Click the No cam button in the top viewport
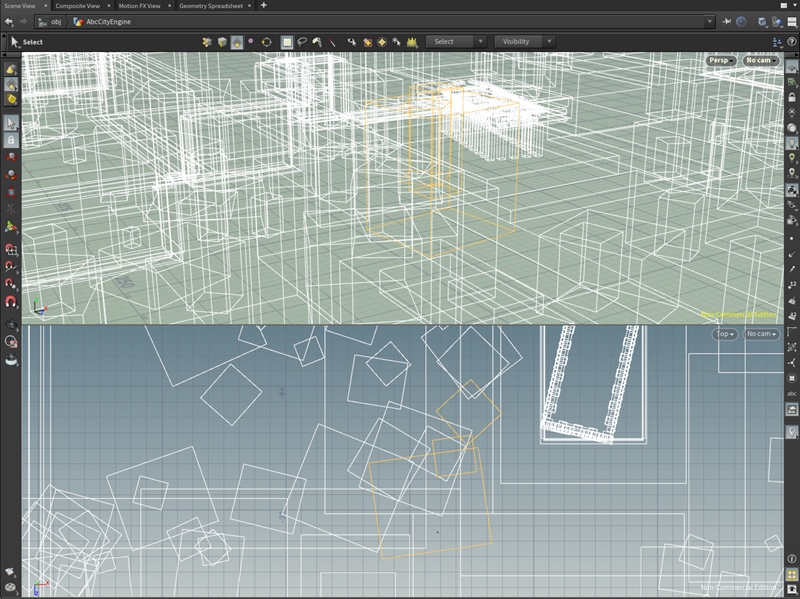The width and height of the screenshot is (800, 599). point(761,61)
